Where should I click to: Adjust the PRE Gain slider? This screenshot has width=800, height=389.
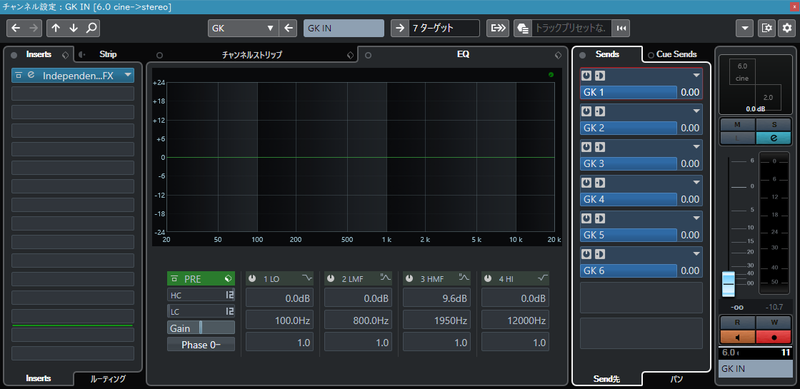201,328
